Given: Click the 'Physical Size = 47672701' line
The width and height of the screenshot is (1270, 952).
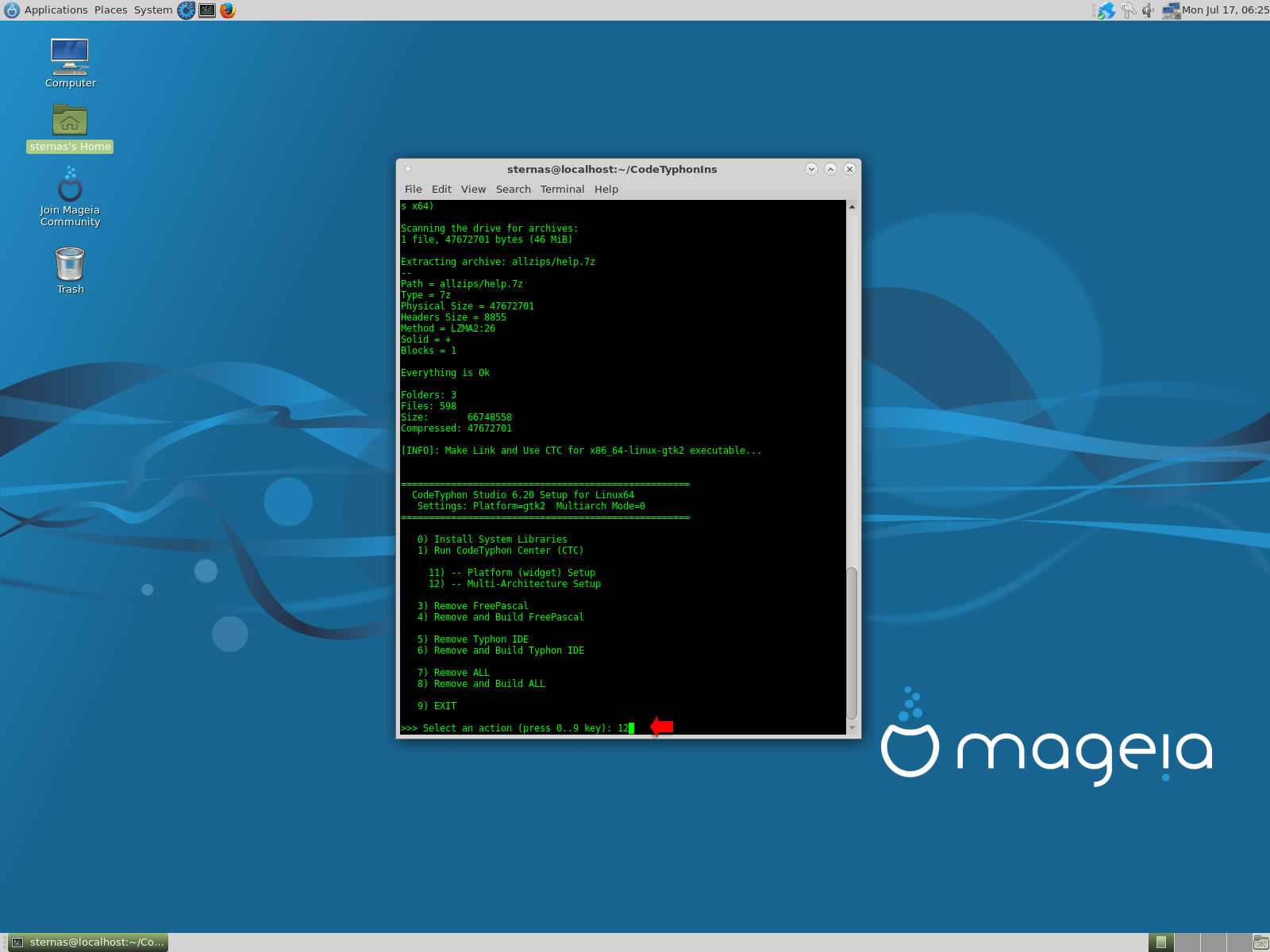Looking at the screenshot, I should point(468,306).
